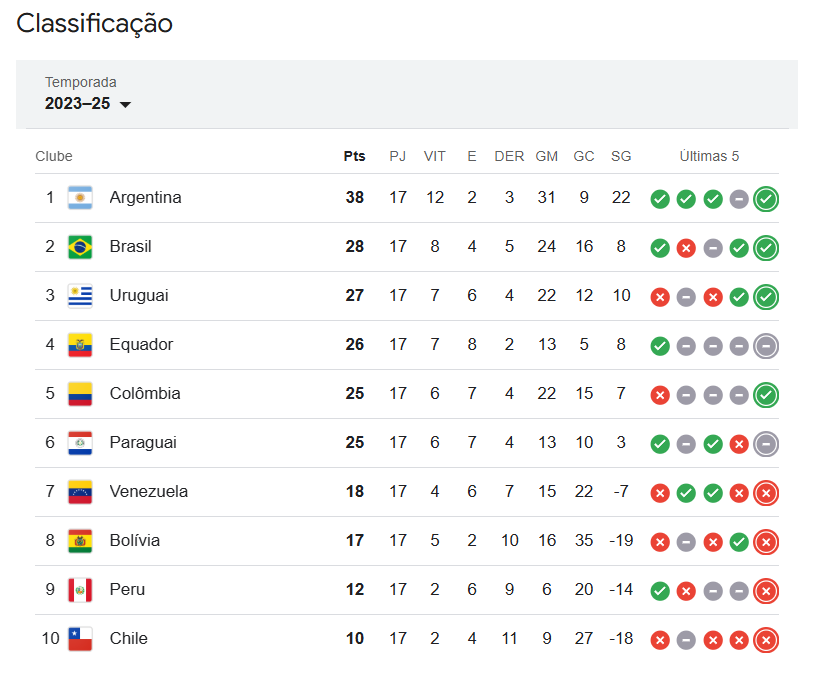Click Equador's flag icon
This screenshot has width=831, height=683.
coord(80,344)
